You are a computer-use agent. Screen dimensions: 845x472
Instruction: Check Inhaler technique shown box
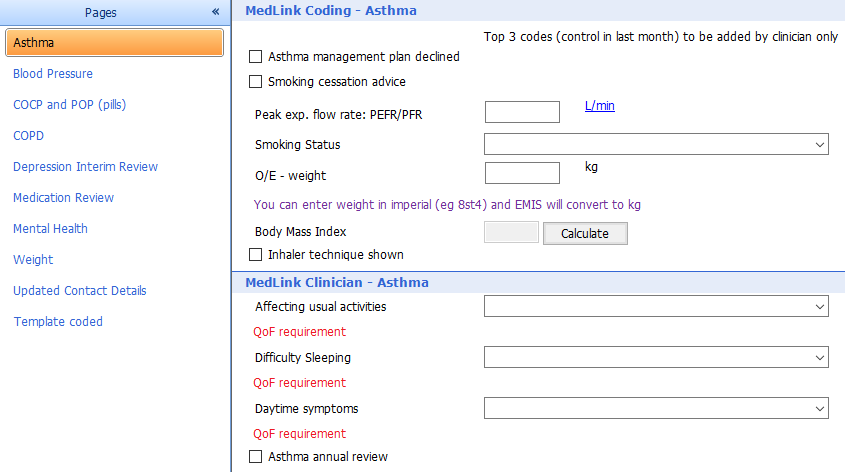pos(255,254)
